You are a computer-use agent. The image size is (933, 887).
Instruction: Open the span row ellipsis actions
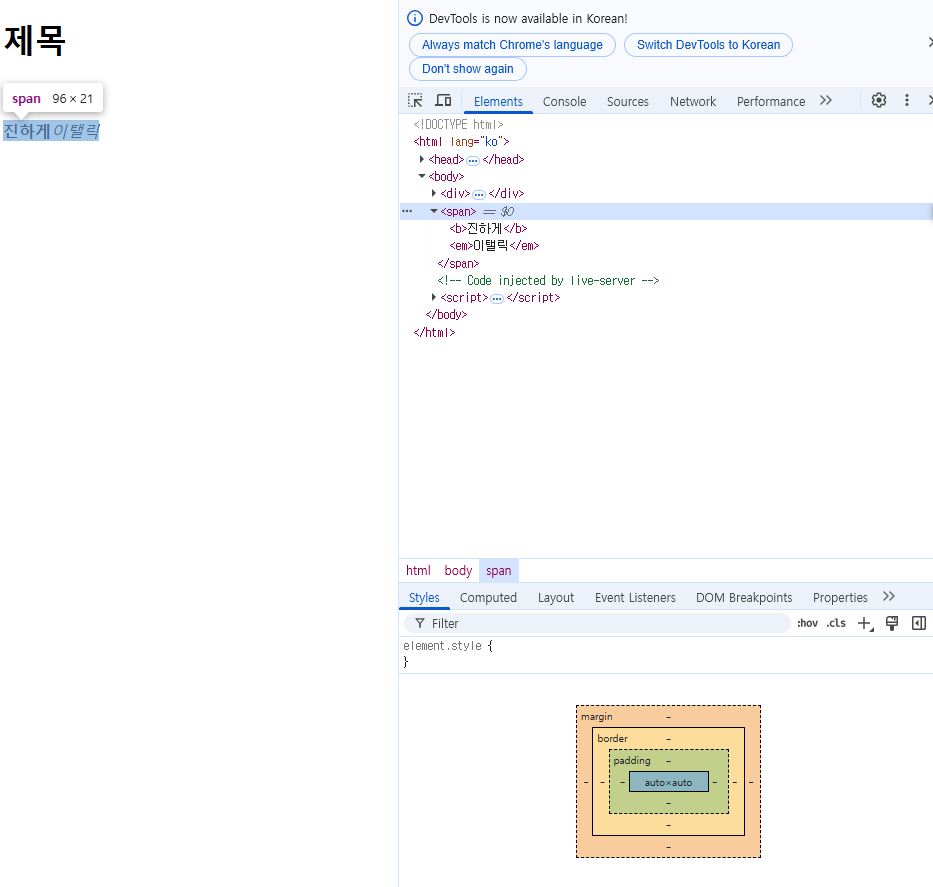407,211
